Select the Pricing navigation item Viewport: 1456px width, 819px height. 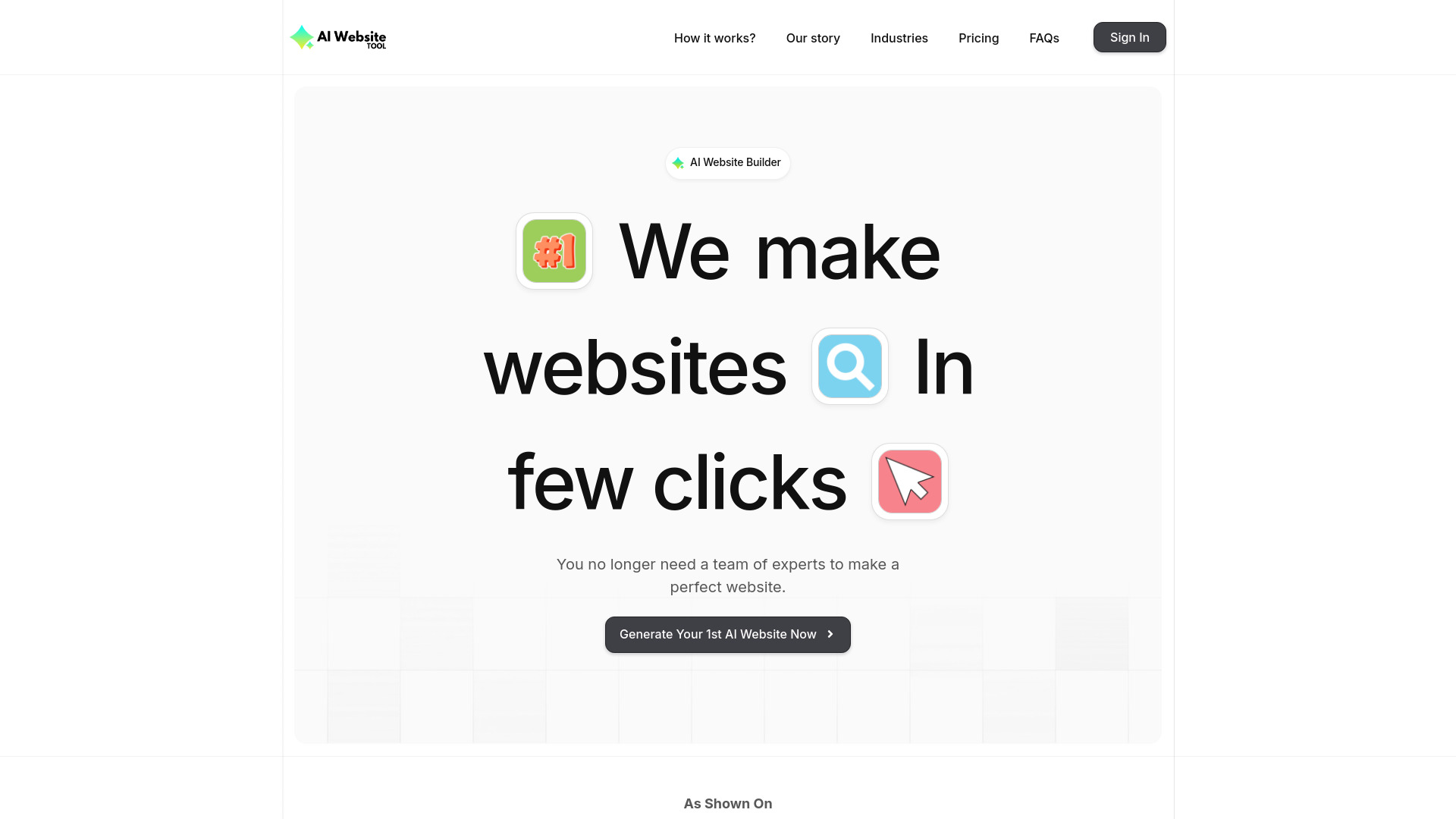[x=979, y=38]
